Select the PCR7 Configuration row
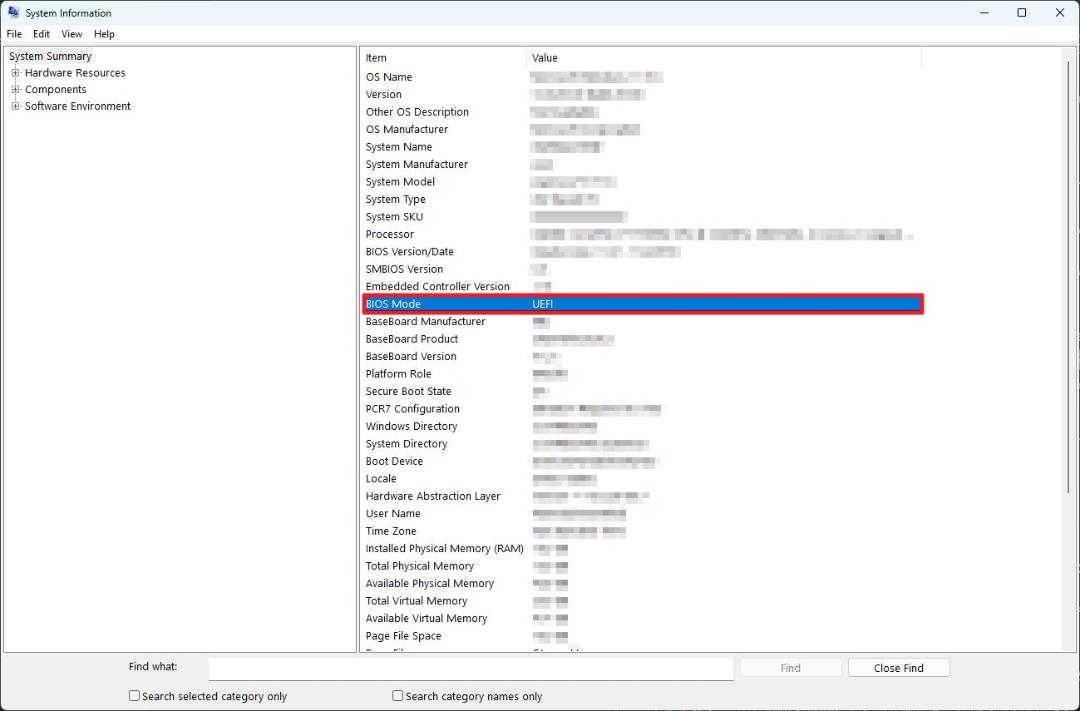Image resolution: width=1080 pixels, height=711 pixels. click(x=642, y=409)
